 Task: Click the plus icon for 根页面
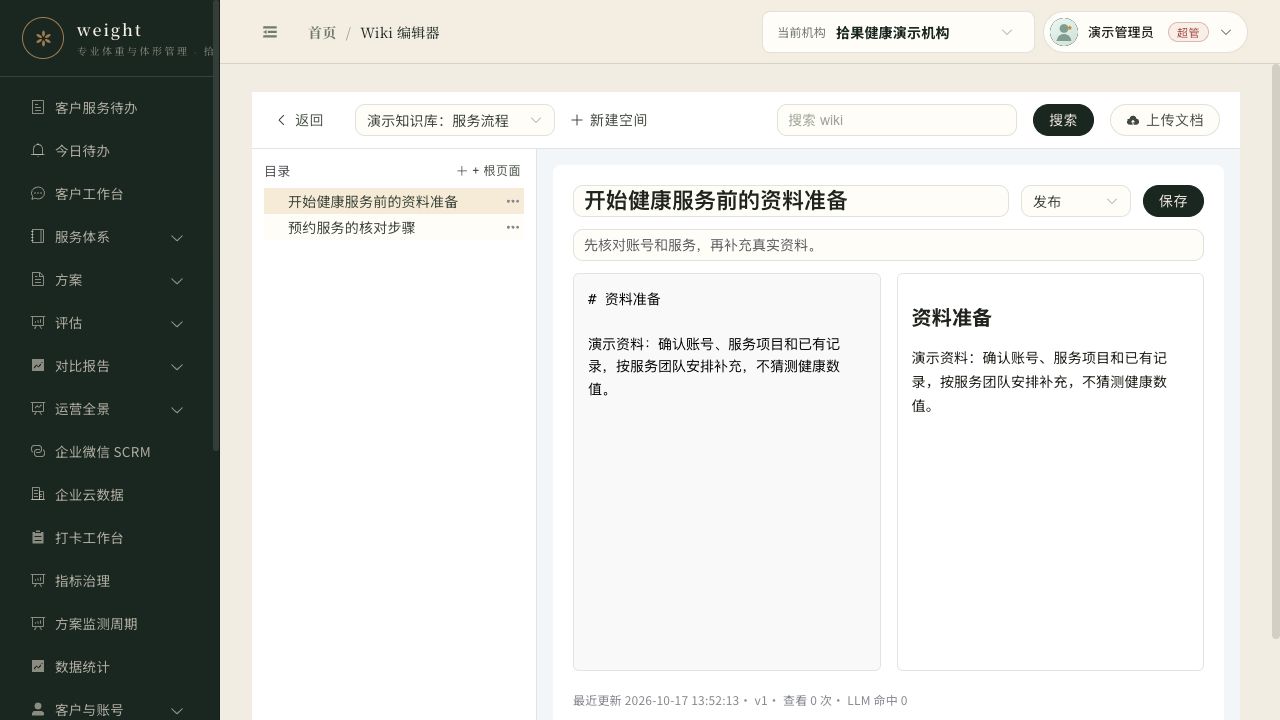point(462,171)
